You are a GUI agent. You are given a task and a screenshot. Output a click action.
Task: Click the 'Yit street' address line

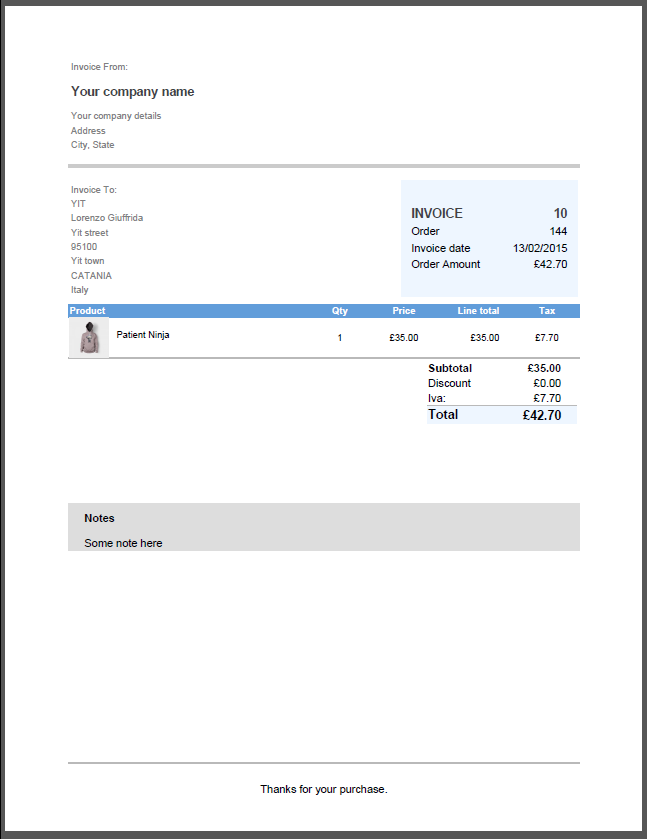89,233
